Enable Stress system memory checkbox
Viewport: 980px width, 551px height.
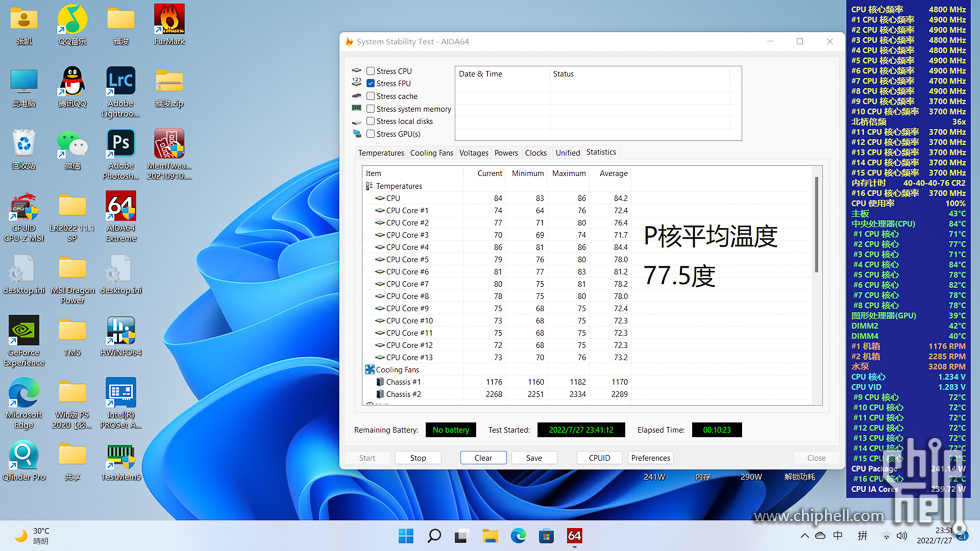(371, 109)
